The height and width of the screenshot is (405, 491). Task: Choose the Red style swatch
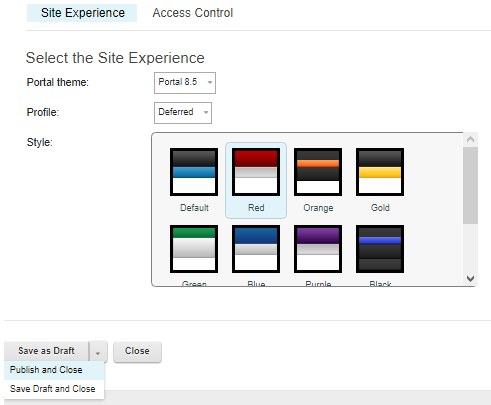pyautogui.click(x=256, y=172)
